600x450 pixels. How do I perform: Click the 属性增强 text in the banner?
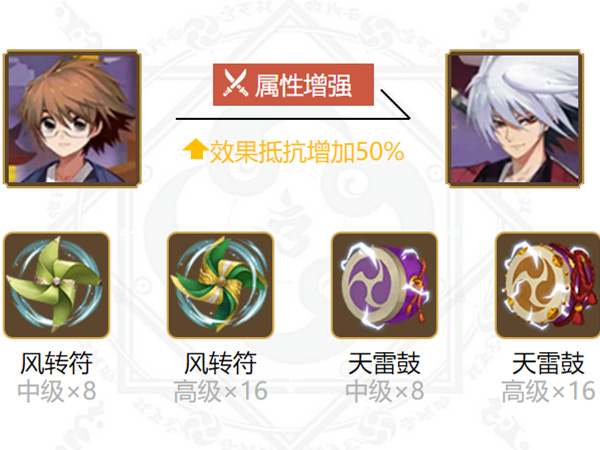303,85
